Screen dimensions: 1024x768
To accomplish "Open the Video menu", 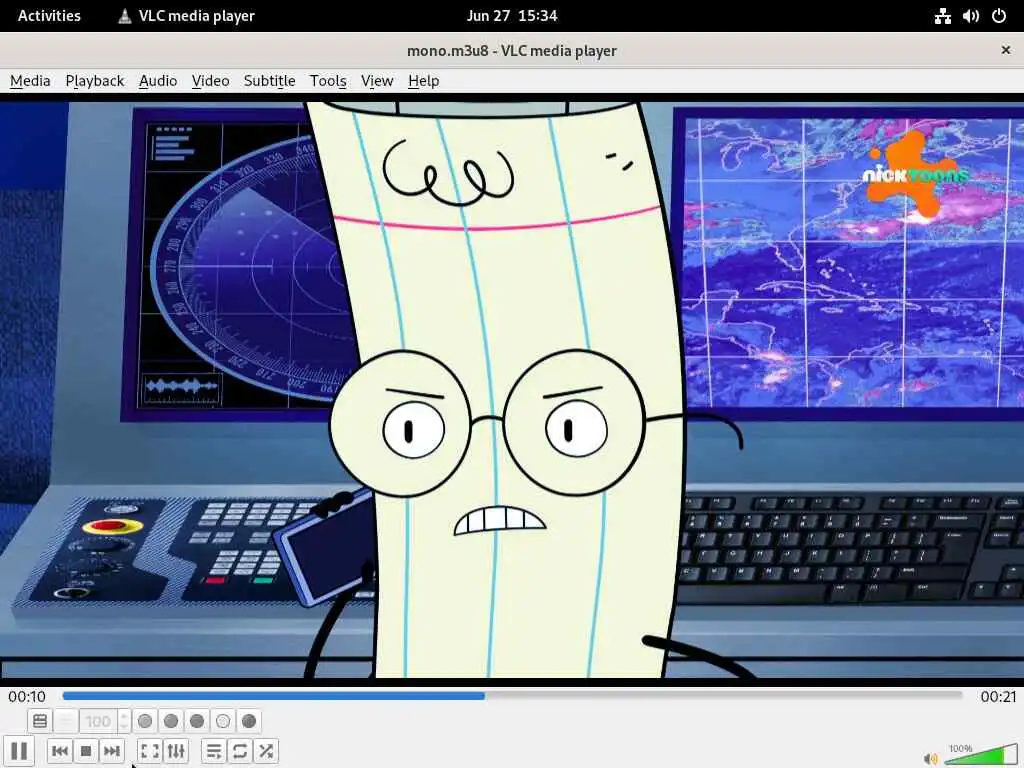I will (x=210, y=81).
